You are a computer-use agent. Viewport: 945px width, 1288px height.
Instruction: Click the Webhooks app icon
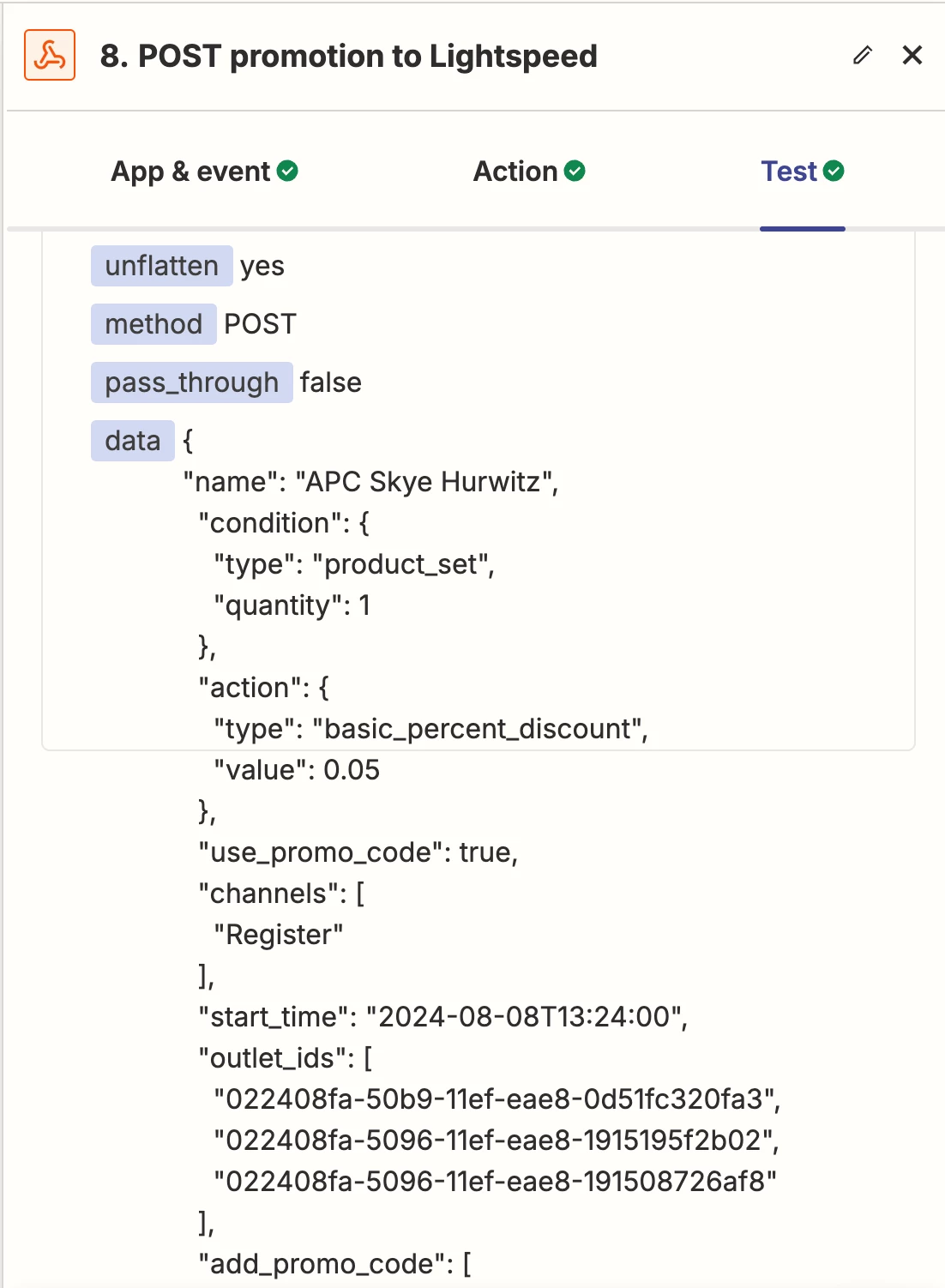pyautogui.click(x=50, y=55)
